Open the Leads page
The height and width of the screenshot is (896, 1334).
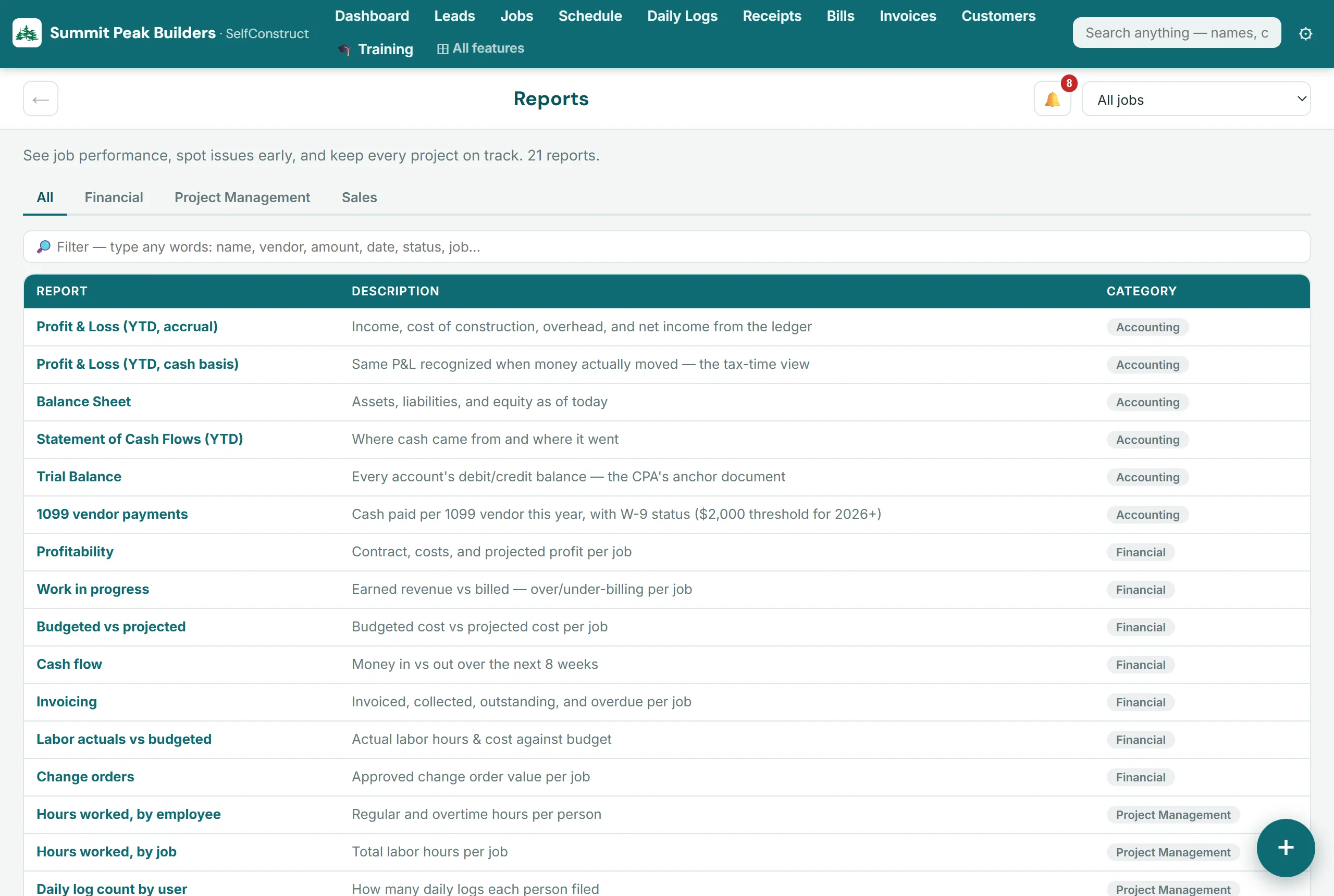(x=454, y=16)
